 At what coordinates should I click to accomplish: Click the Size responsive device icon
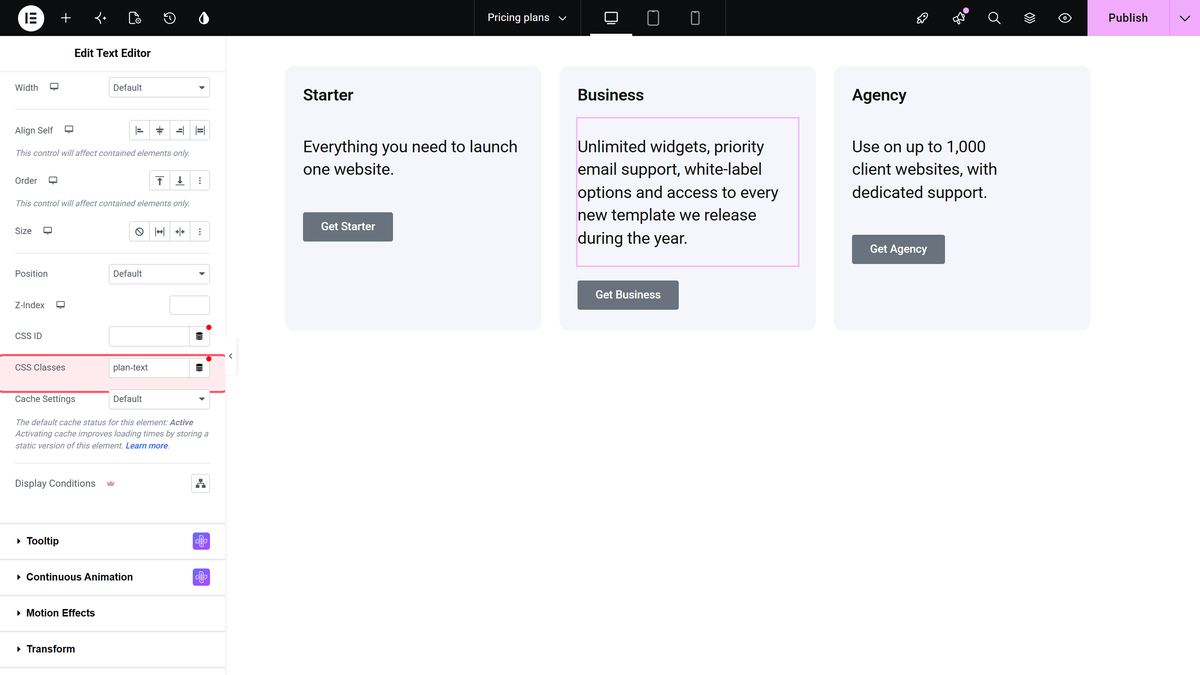tap(47, 231)
